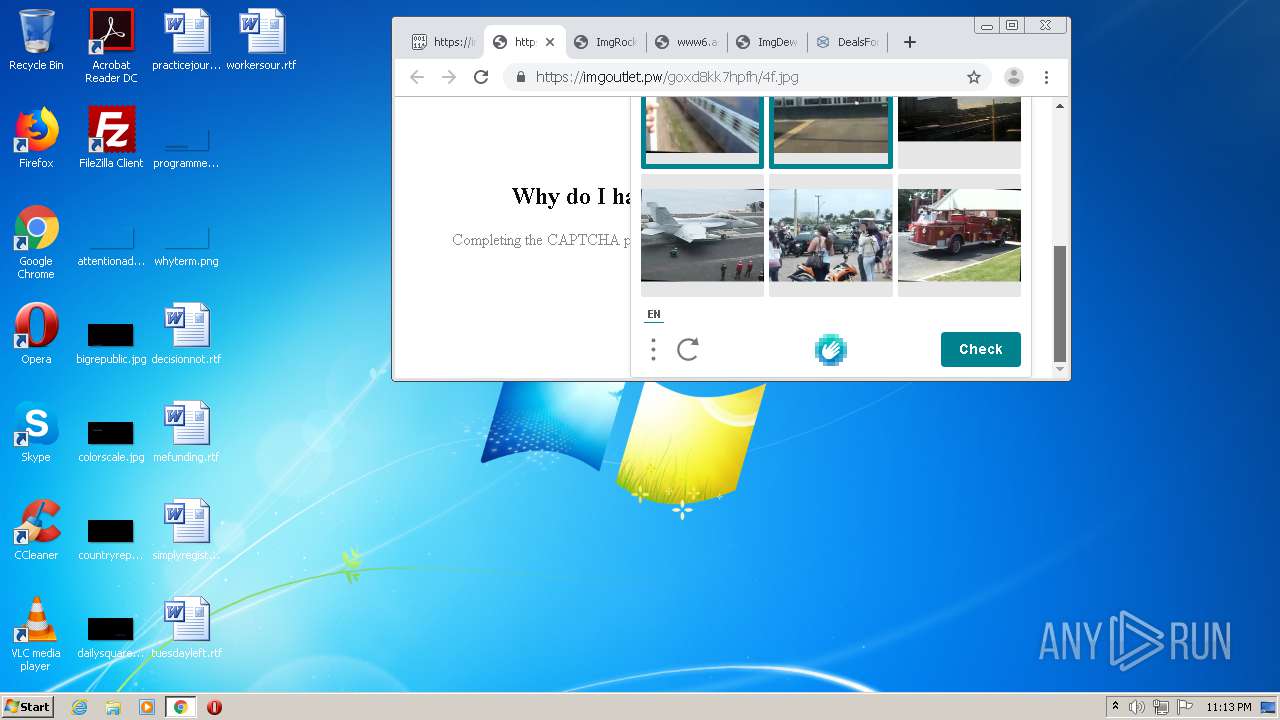
Task: Open decisionnot.rtf document icon
Action: click(186, 334)
